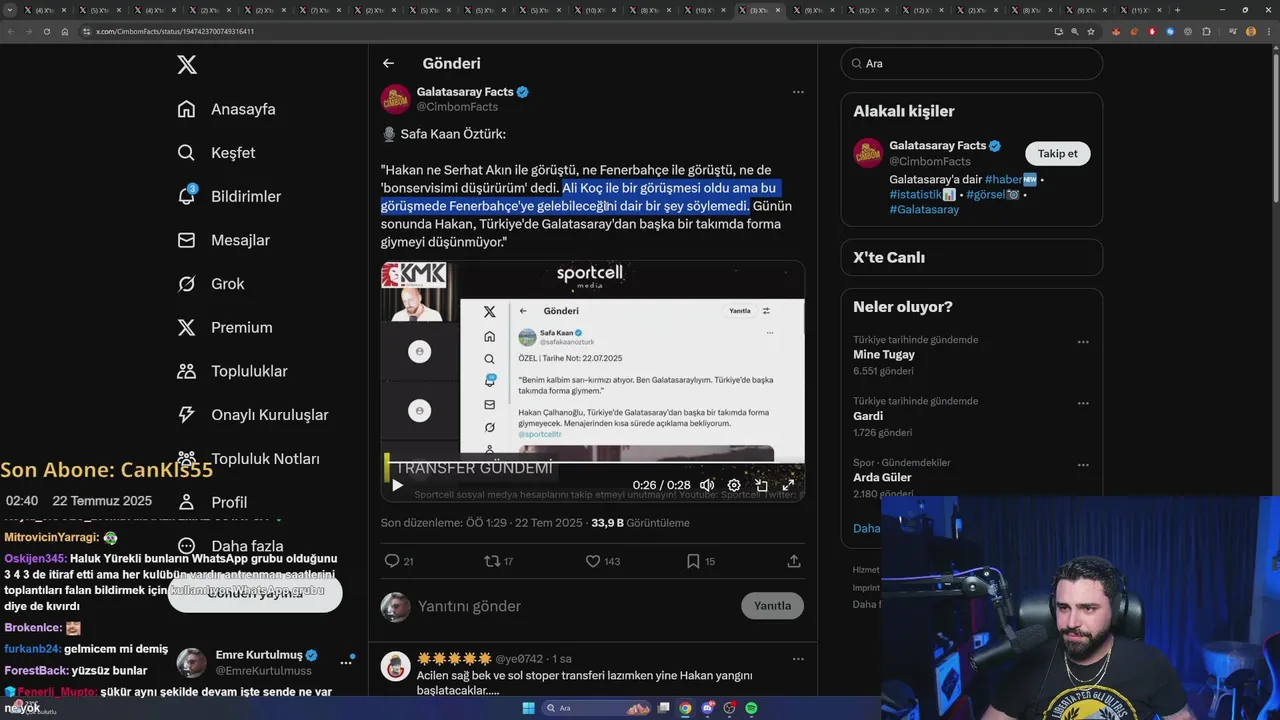The width and height of the screenshot is (1280, 720).
Task: Open Chrome three-dot menu
Action: [x=1267, y=31]
